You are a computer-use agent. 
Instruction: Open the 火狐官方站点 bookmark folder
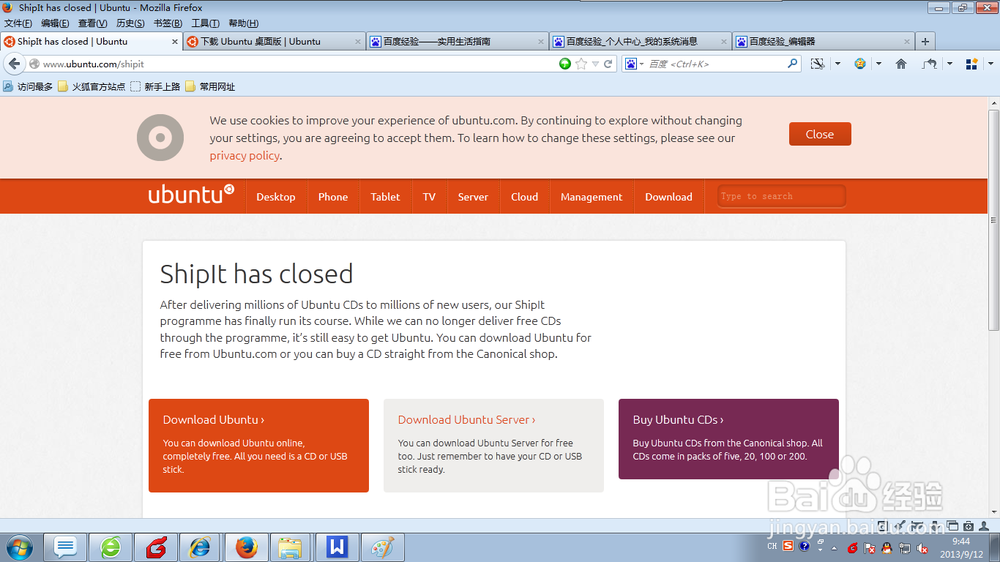(91, 87)
